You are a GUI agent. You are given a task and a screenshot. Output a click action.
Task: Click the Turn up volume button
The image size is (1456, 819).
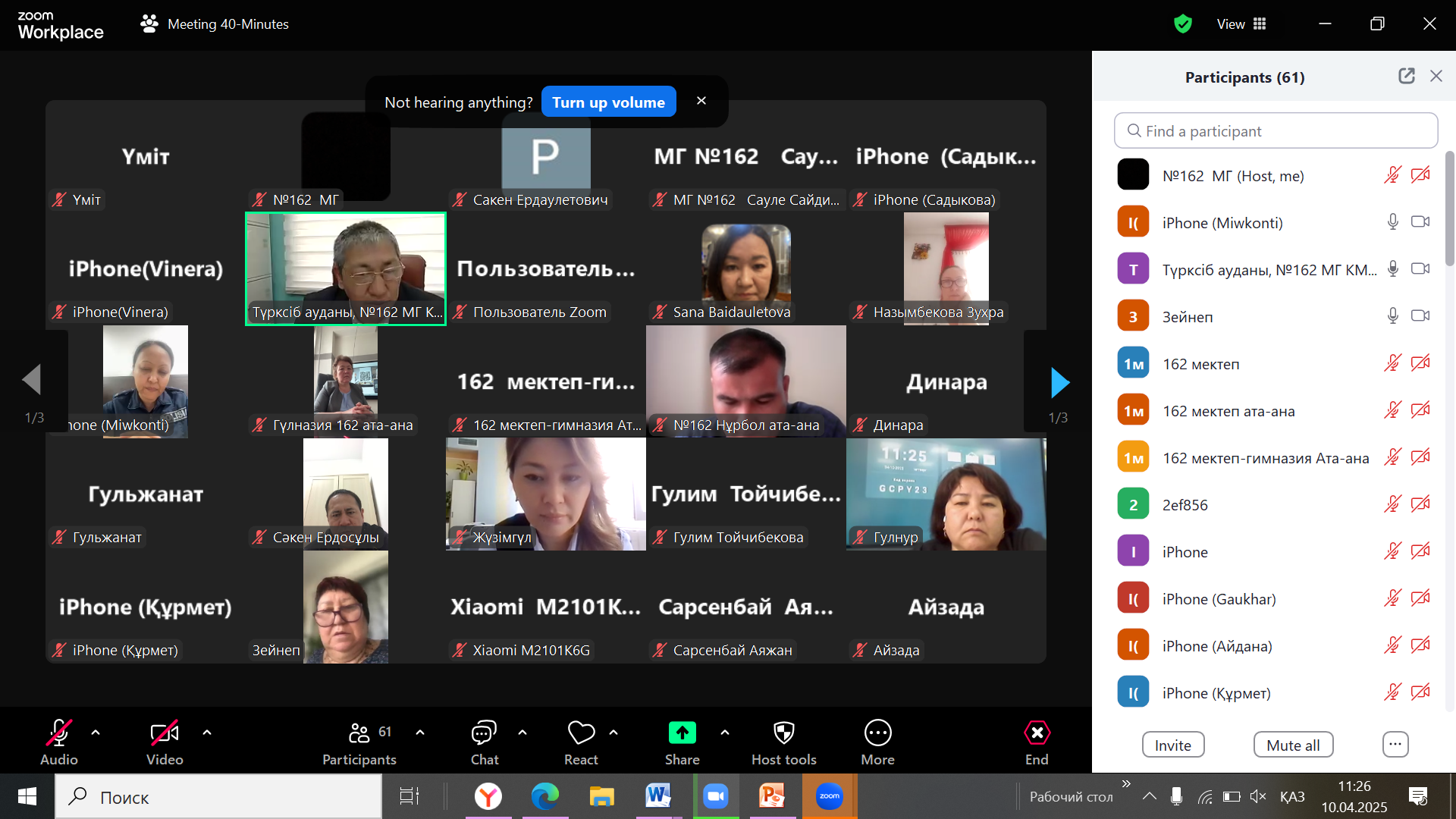608,102
